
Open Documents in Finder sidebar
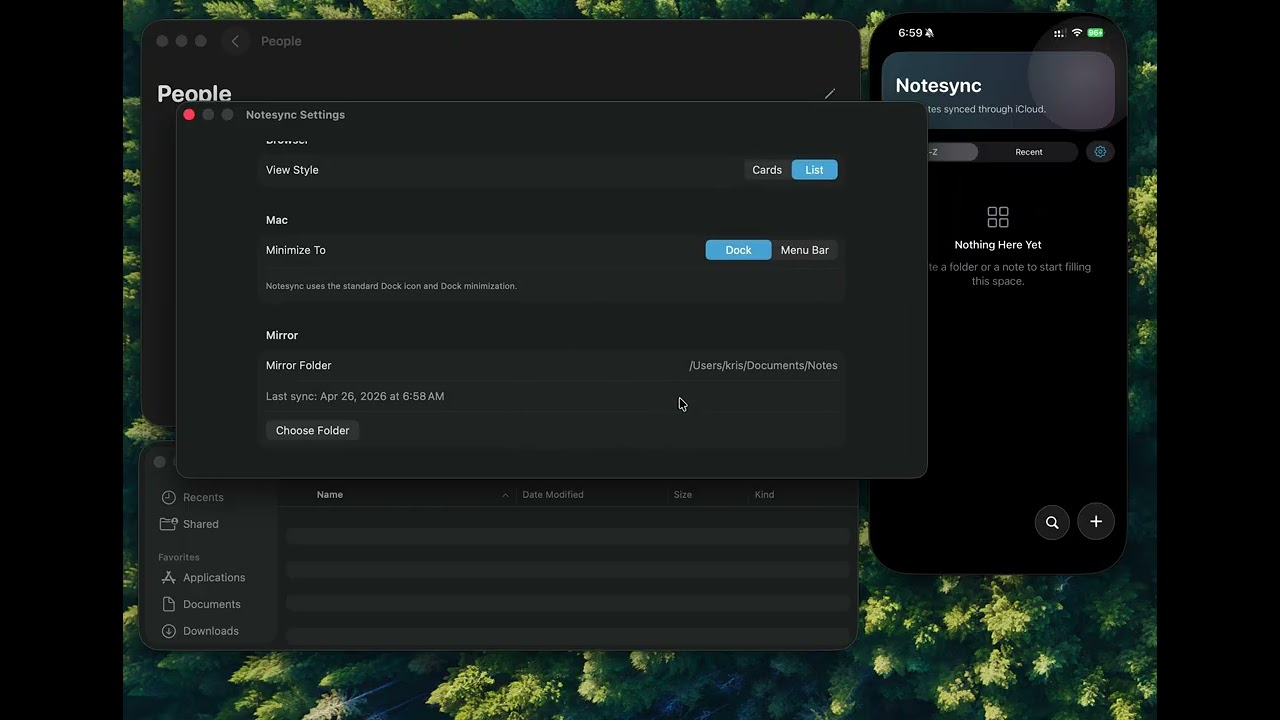(212, 604)
